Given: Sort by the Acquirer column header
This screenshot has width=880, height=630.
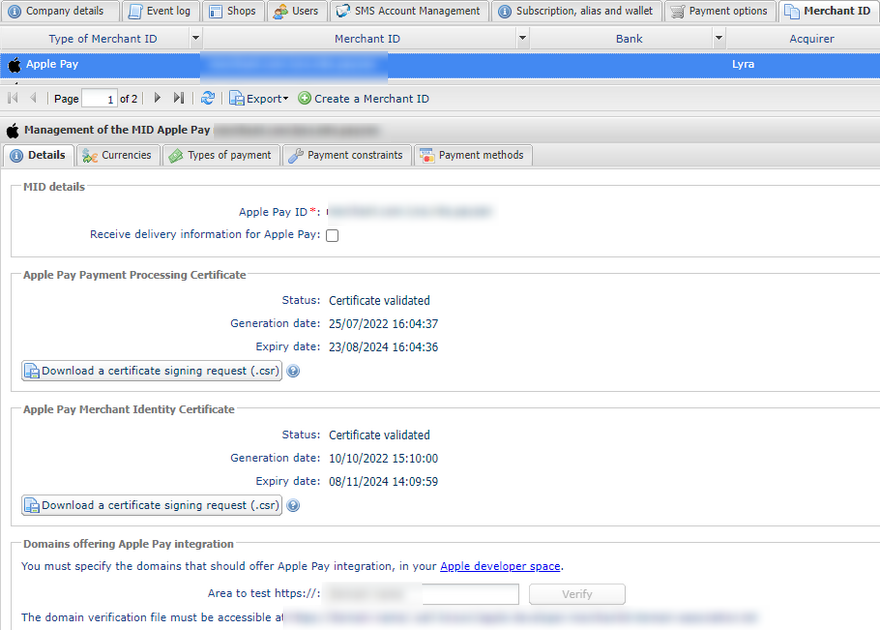Looking at the screenshot, I should 812,39.
